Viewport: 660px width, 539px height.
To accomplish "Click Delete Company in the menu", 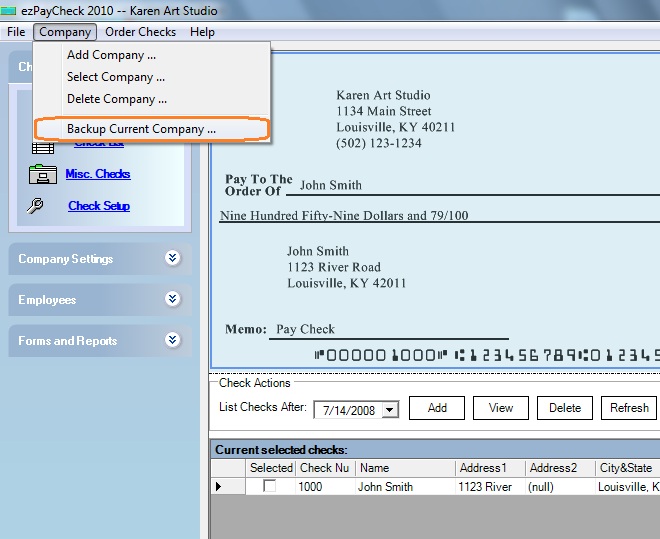I will [116, 99].
